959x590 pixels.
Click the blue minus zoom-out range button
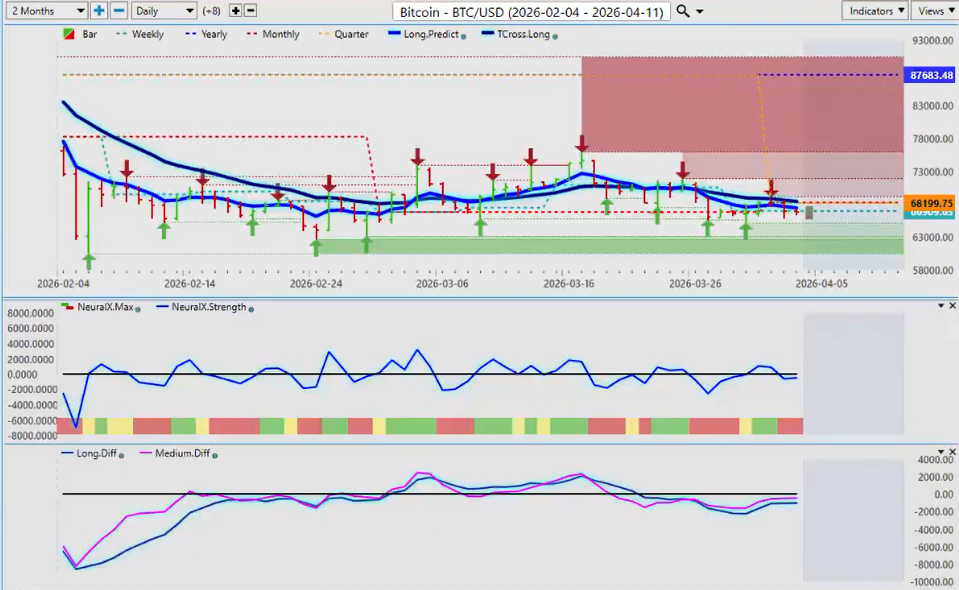point(118,10)
